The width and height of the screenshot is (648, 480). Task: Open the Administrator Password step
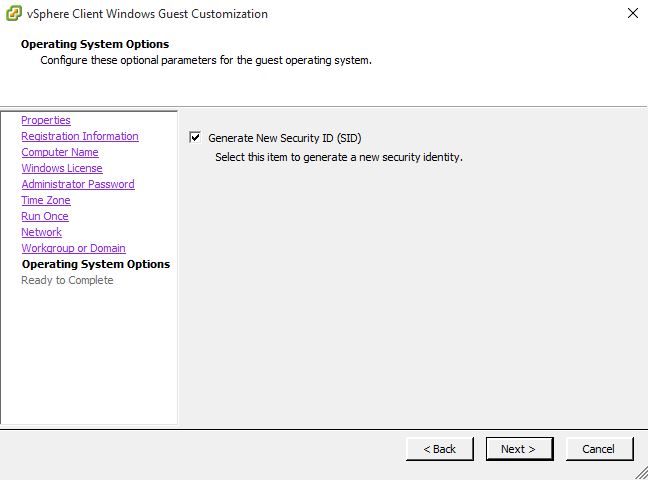[78, 184]
